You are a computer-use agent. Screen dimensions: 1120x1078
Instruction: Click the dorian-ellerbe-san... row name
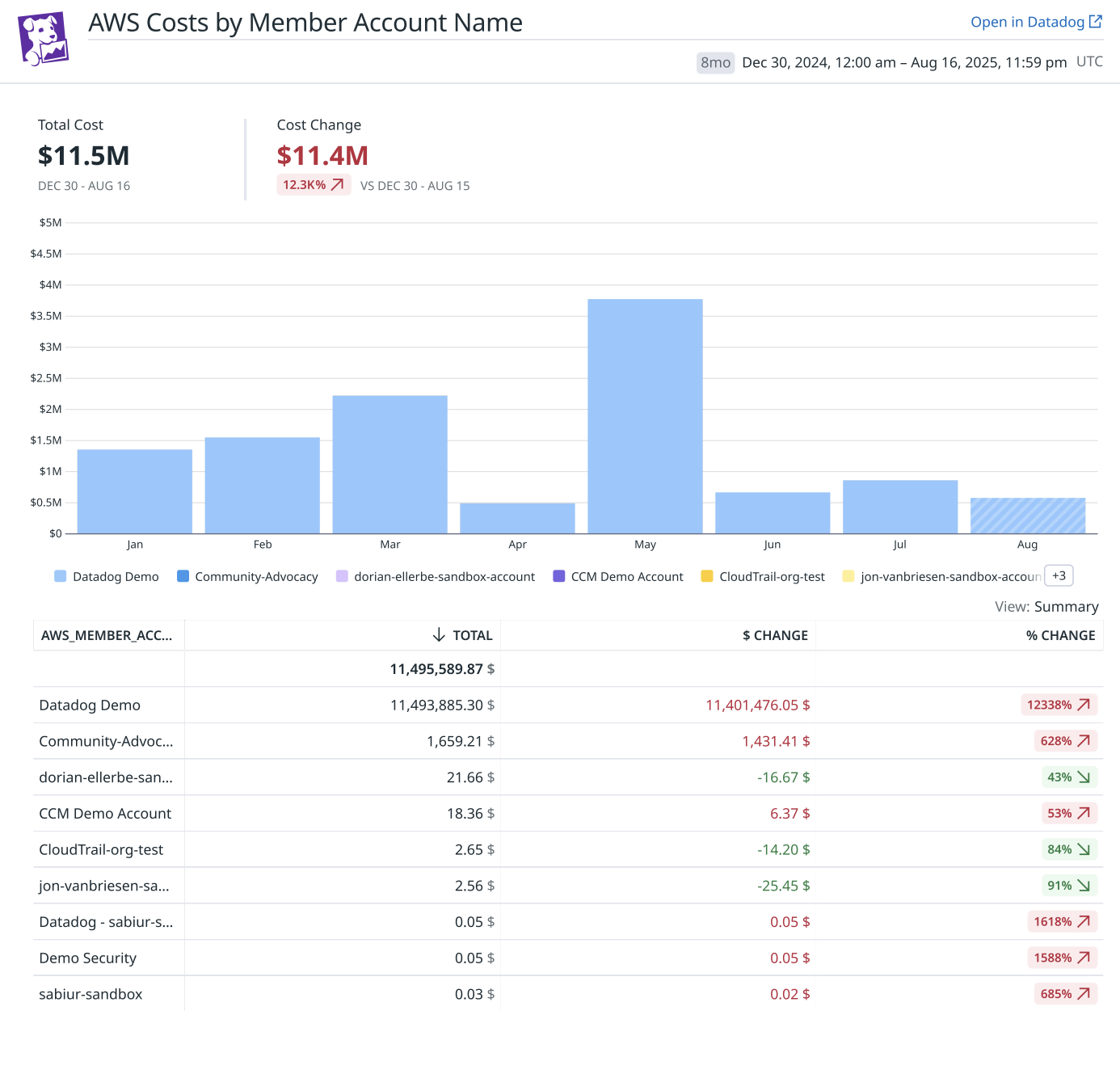[x=106, y=777]
